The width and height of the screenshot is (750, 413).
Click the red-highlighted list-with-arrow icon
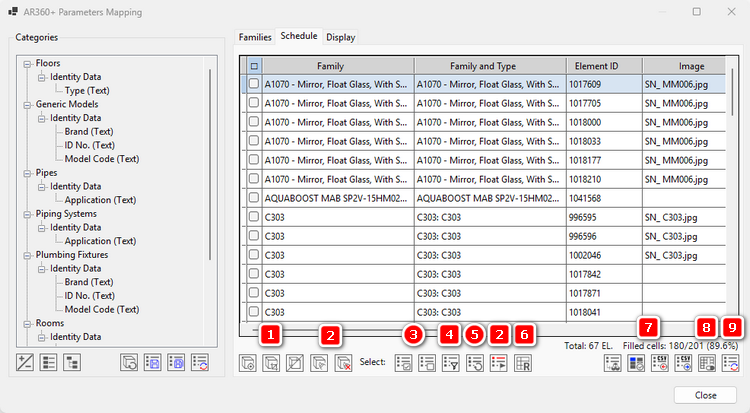499,363
